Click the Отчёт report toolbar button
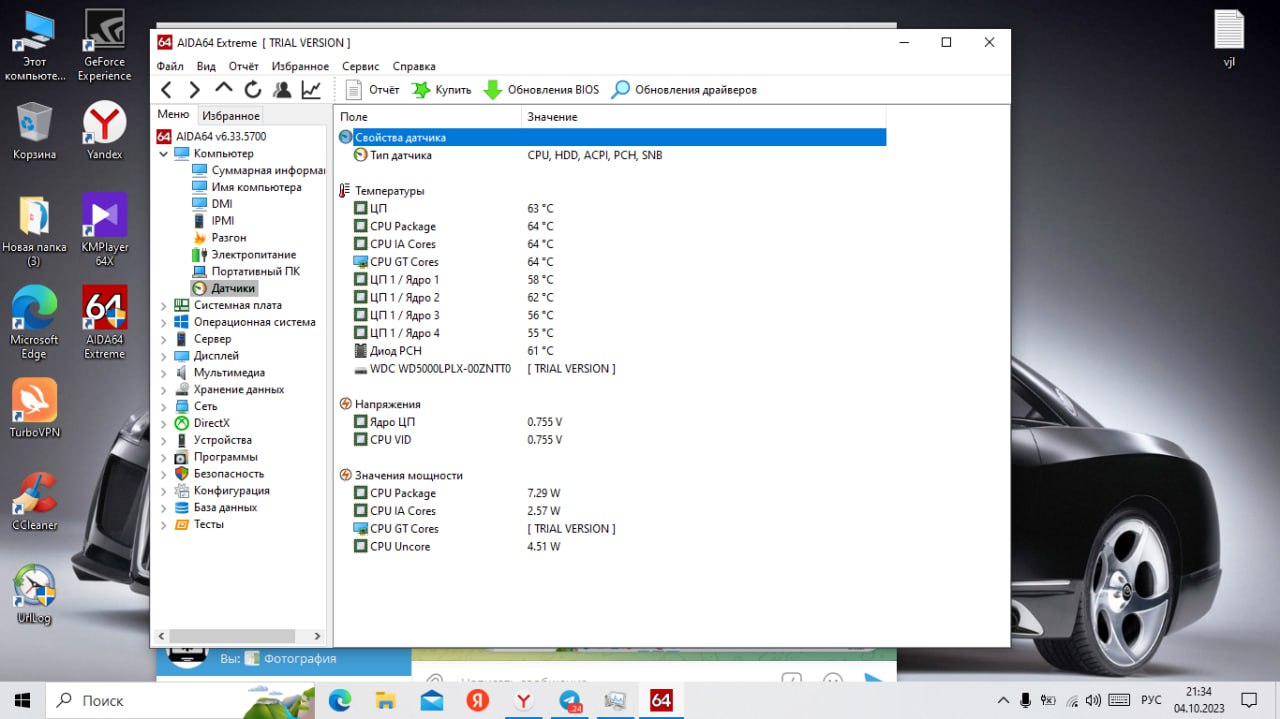The image size is (1280, 719). point(372,90)
